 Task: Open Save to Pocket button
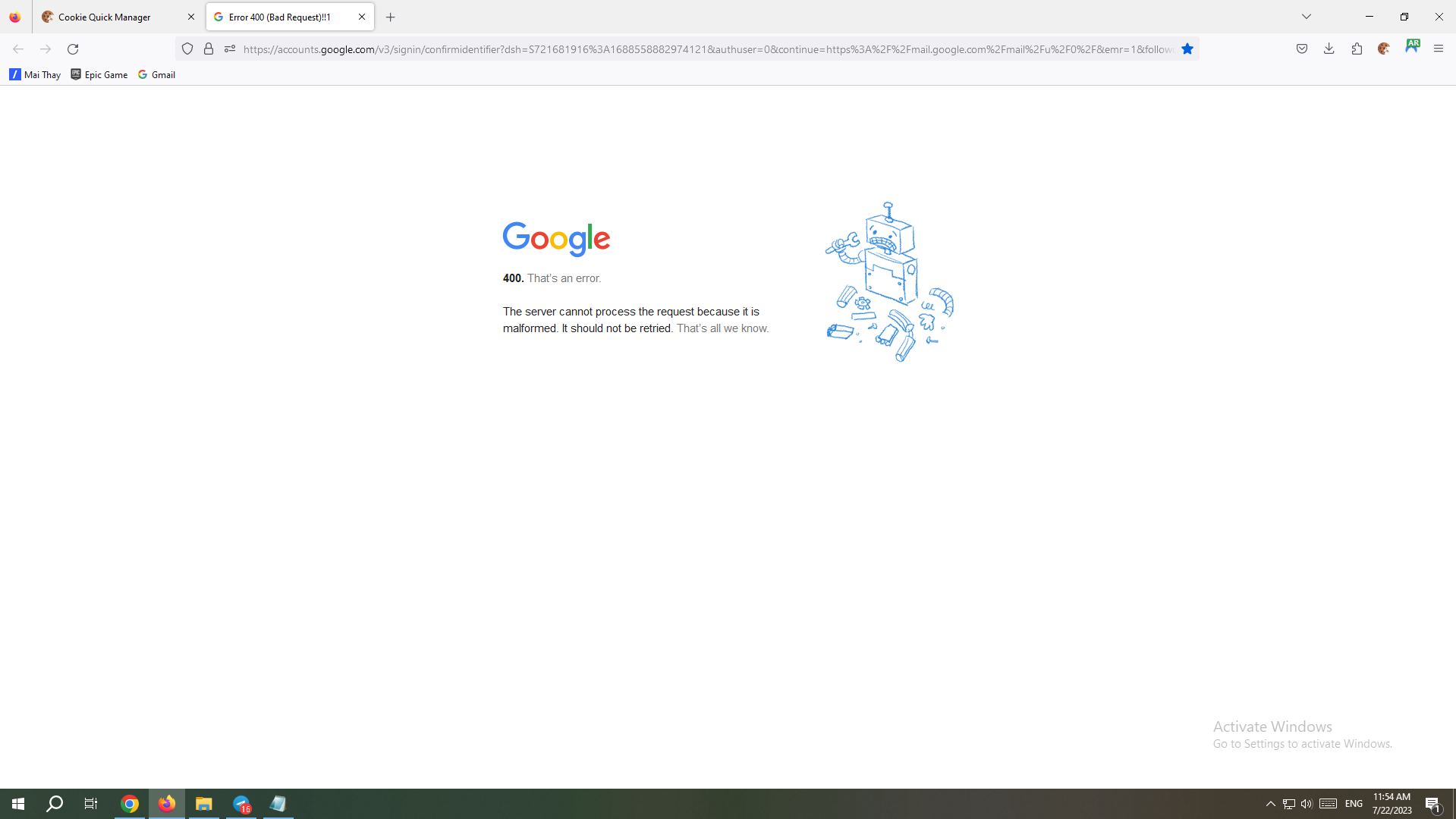pos(1302,49)
